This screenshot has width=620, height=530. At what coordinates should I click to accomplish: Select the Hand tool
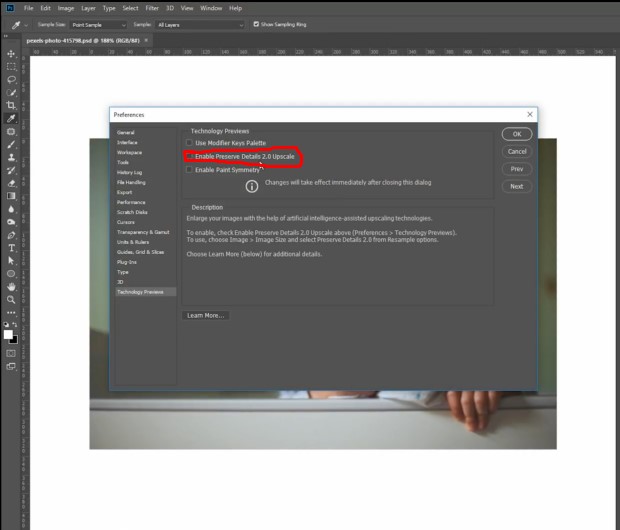point(11,287)
